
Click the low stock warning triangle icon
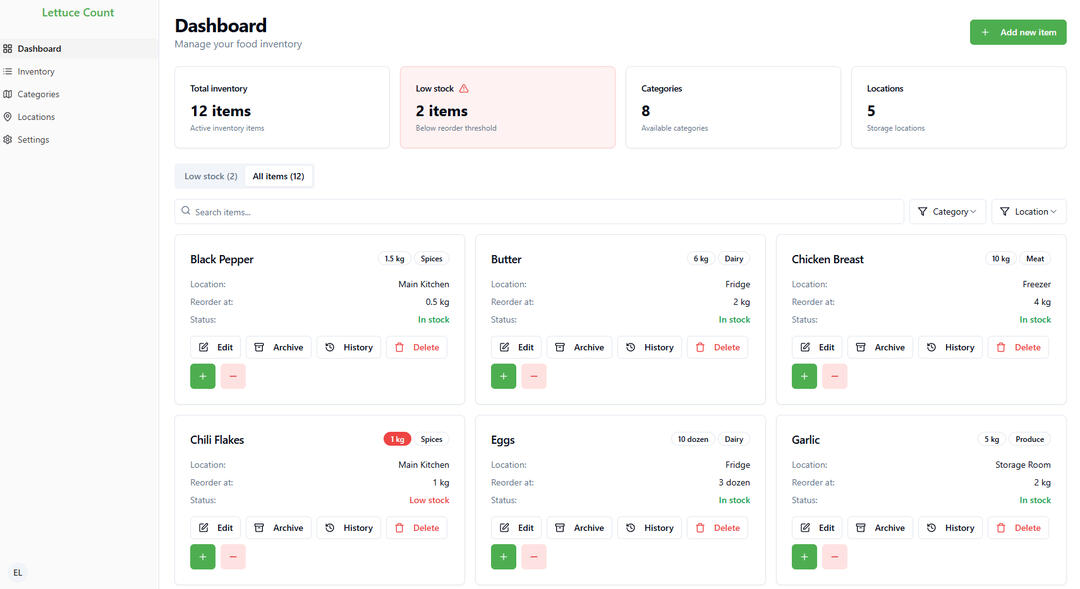coord(464,89)
